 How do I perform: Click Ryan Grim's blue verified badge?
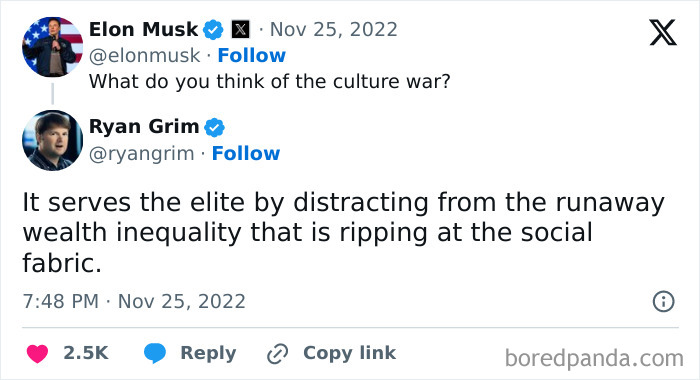(x=214, y=127)
